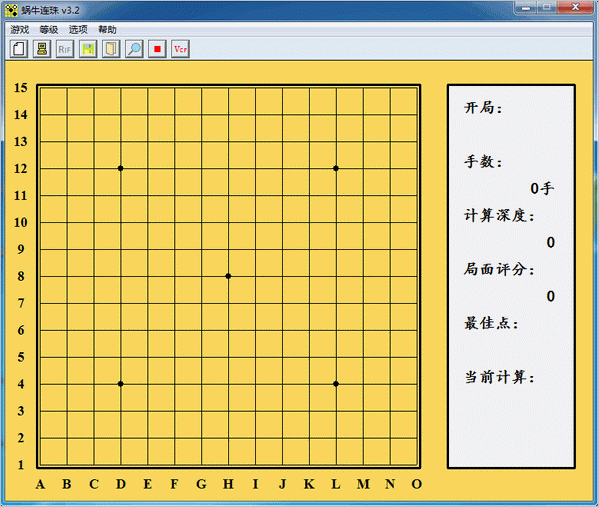The image size is (599, 507).
Task: Open the 帮助 menu
Action: coord(107,29)
